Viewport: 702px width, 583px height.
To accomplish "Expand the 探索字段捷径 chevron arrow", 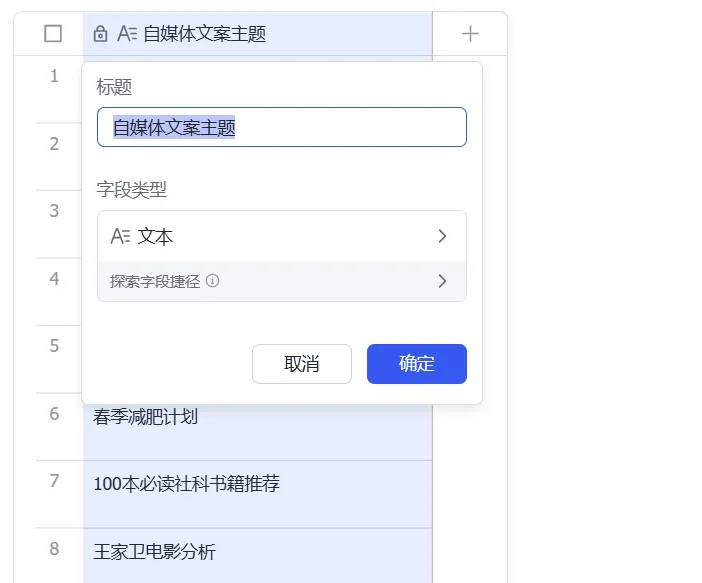I will coord(442,281).
